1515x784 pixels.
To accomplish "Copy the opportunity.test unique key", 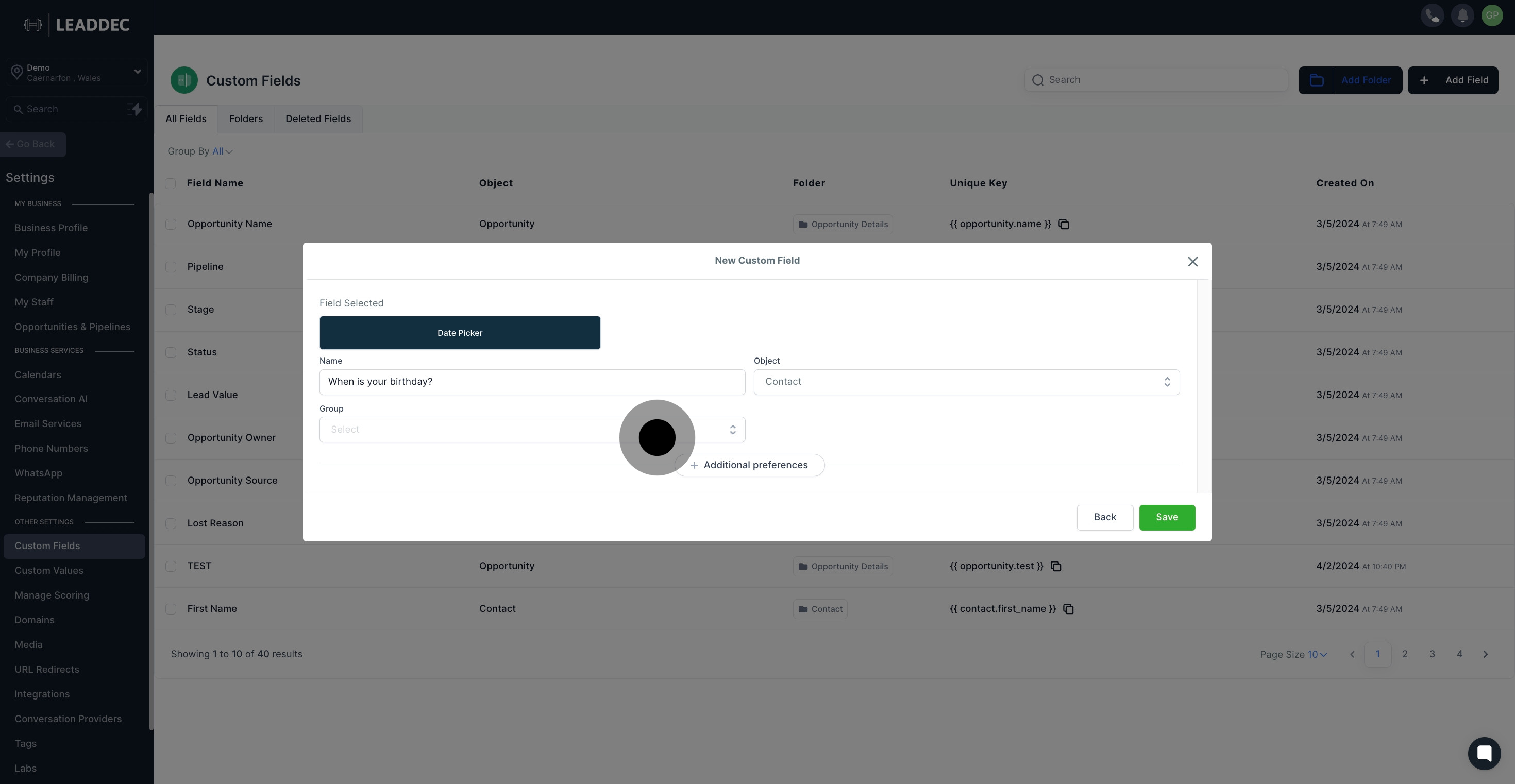I will [x=1056, y=567].
